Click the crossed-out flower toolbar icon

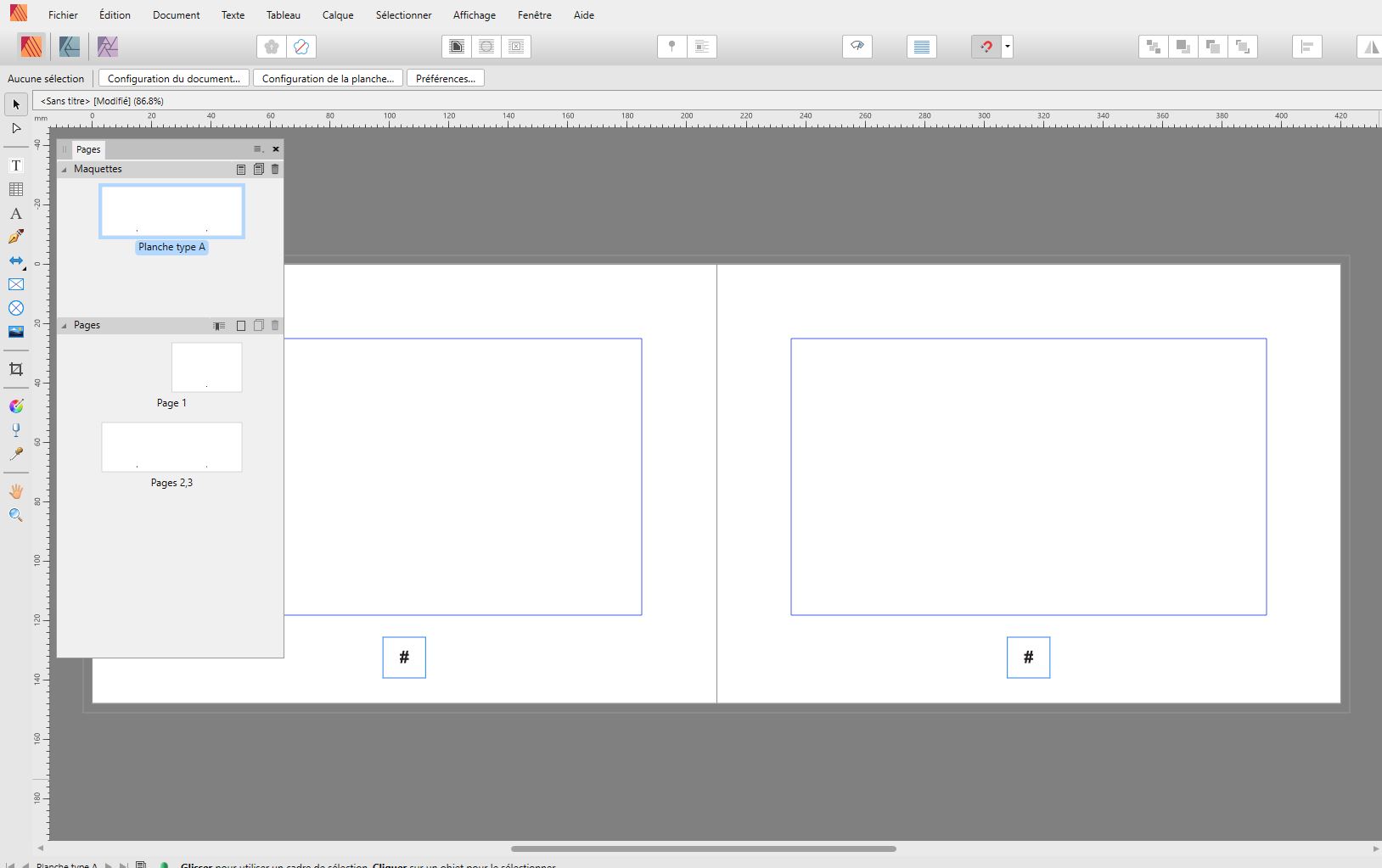(301, 47)
